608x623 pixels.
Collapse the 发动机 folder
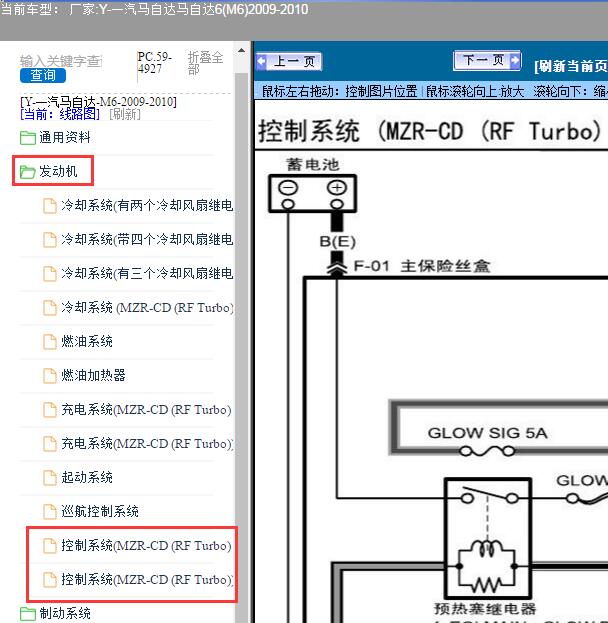[x=58, y=171]
